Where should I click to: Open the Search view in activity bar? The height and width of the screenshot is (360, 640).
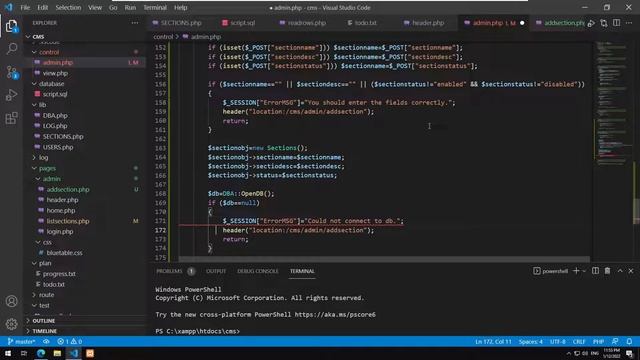[11, 49]
